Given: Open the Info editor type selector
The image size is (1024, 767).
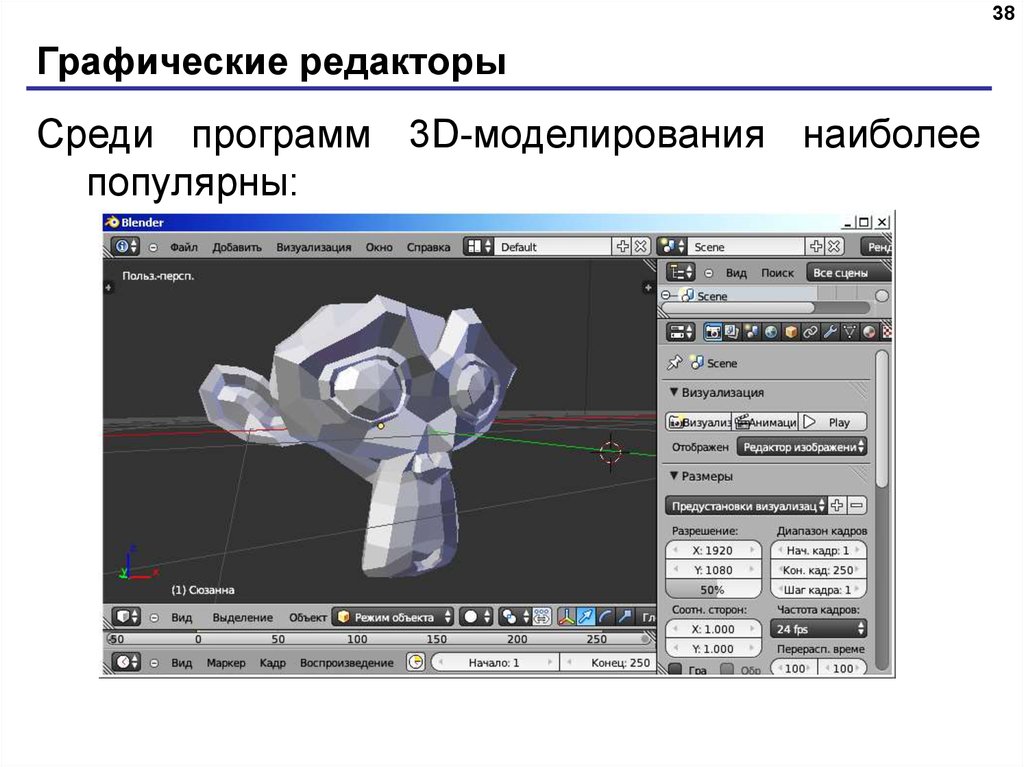Looking at the screenshot, I should pos(125,246).
